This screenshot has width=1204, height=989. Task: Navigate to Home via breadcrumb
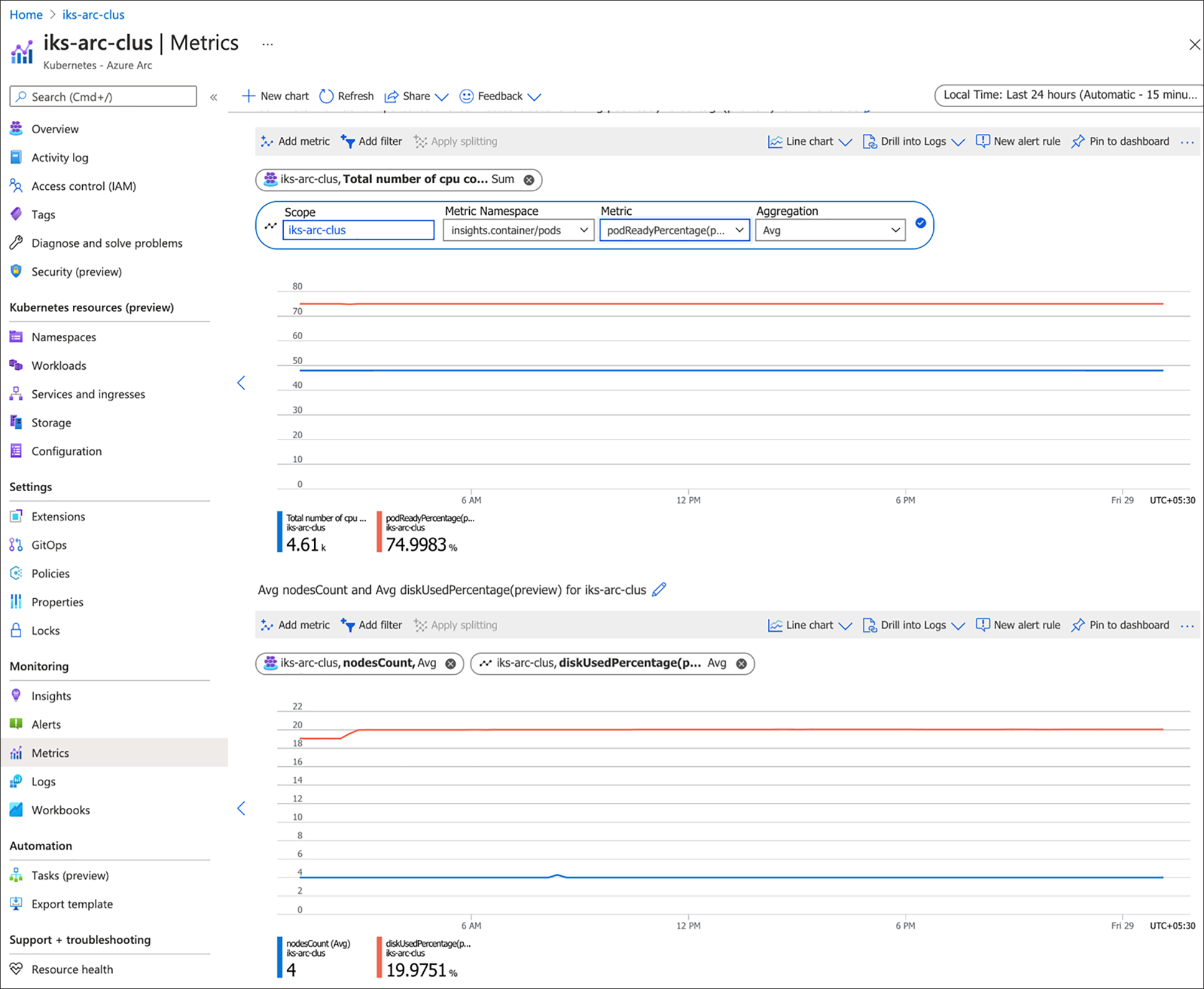tap(26, 14)
